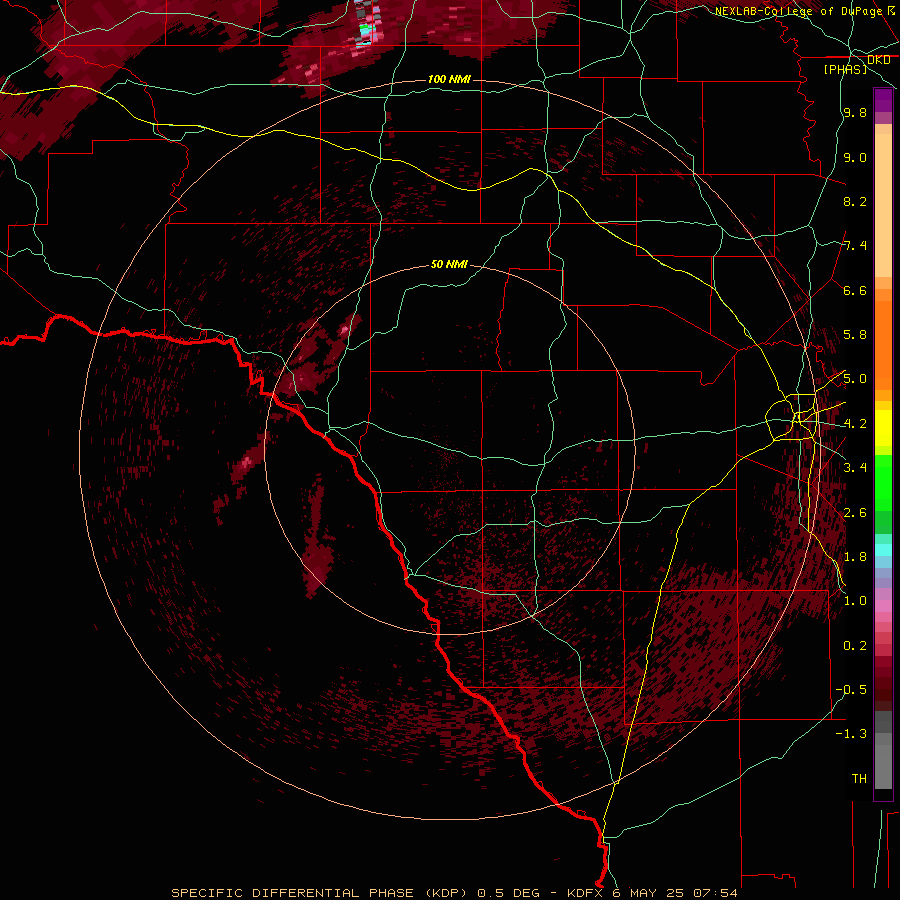Click the "07:54" timestamp
Screen dimensions: 900x900
click(715, 893)
